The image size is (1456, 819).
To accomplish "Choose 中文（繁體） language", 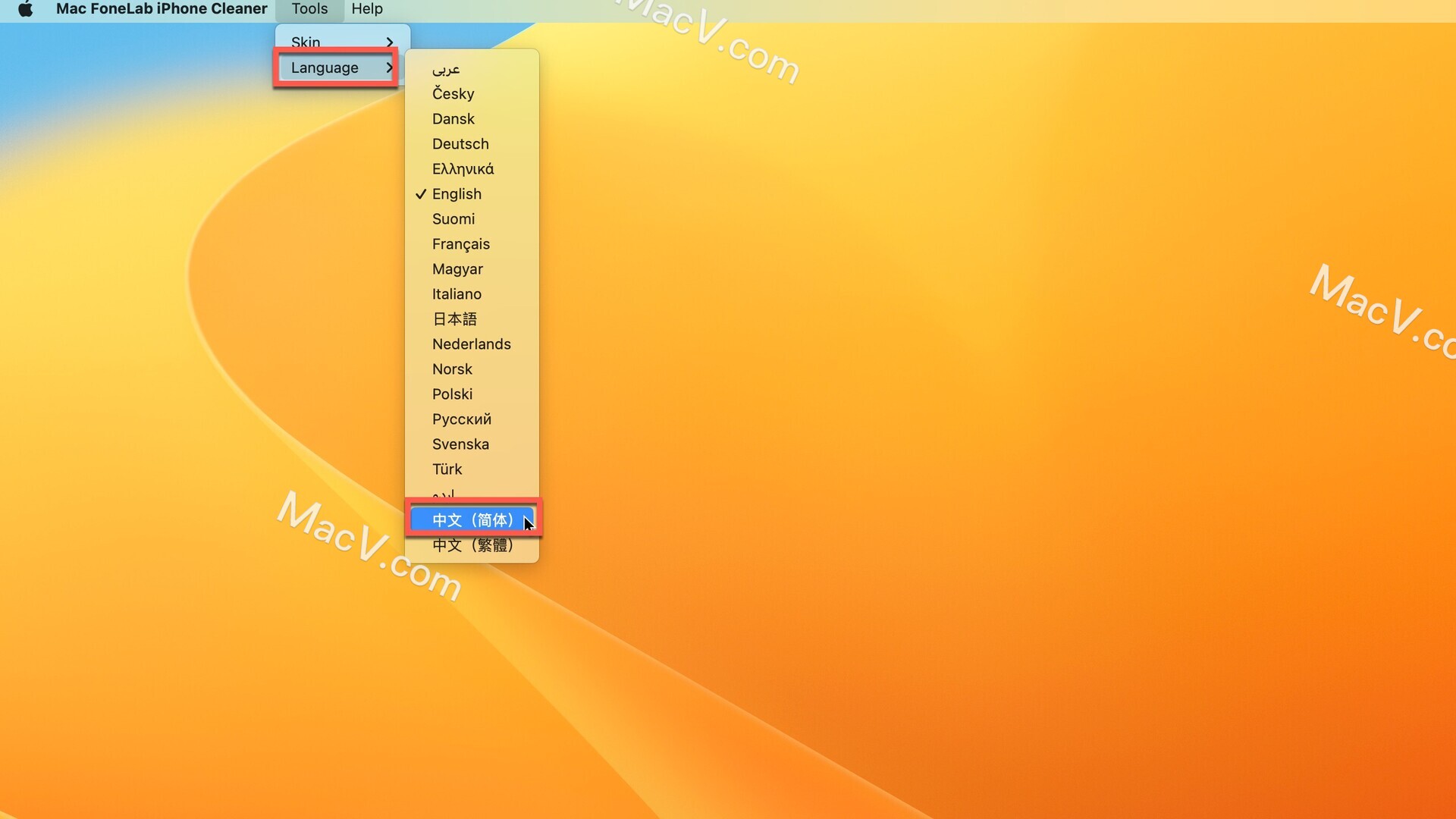I will 472,545.
